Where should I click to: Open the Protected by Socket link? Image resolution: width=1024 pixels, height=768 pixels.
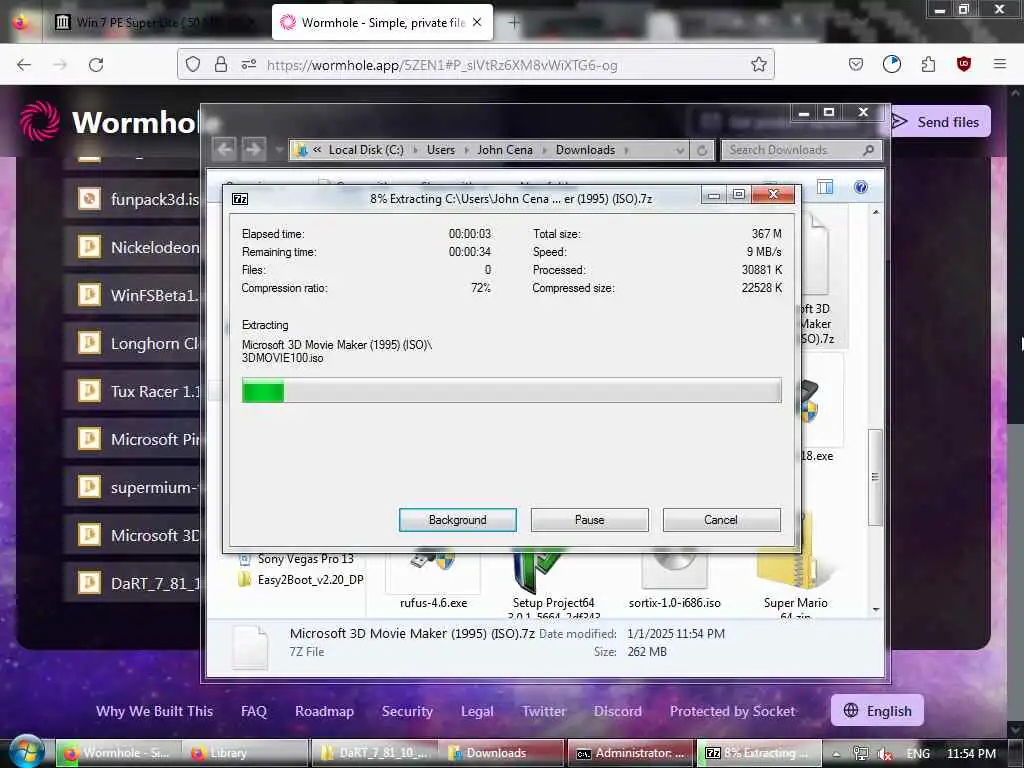click(732, 711)
